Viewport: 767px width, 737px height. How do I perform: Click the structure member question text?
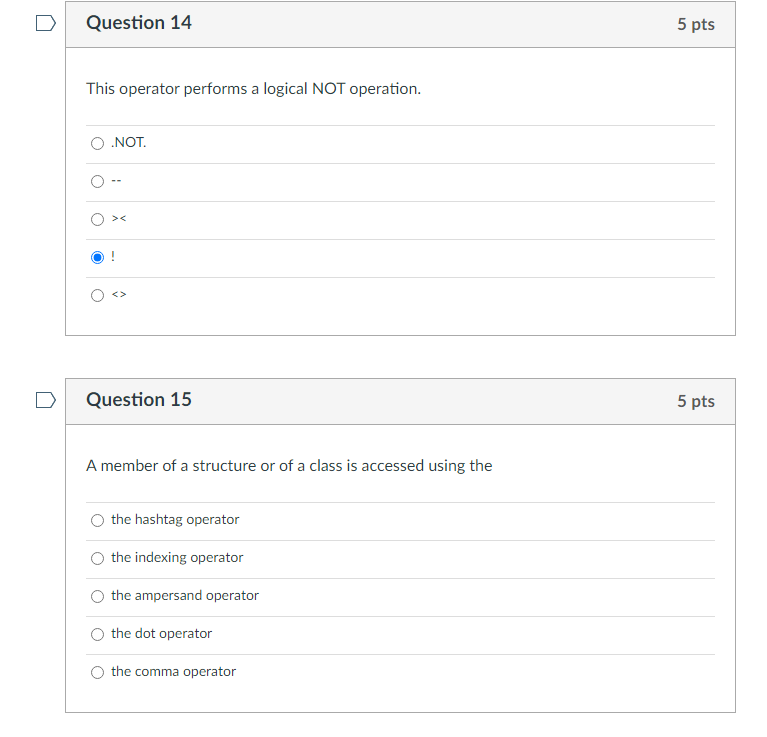[289, 466]
